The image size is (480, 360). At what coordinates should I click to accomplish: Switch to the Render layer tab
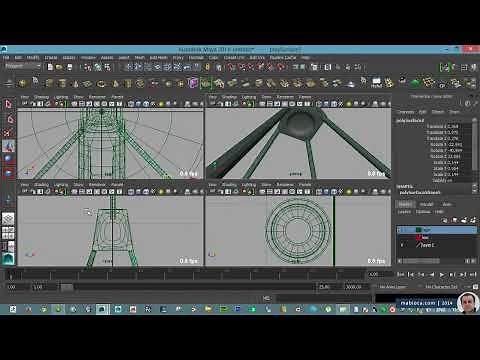427,204
